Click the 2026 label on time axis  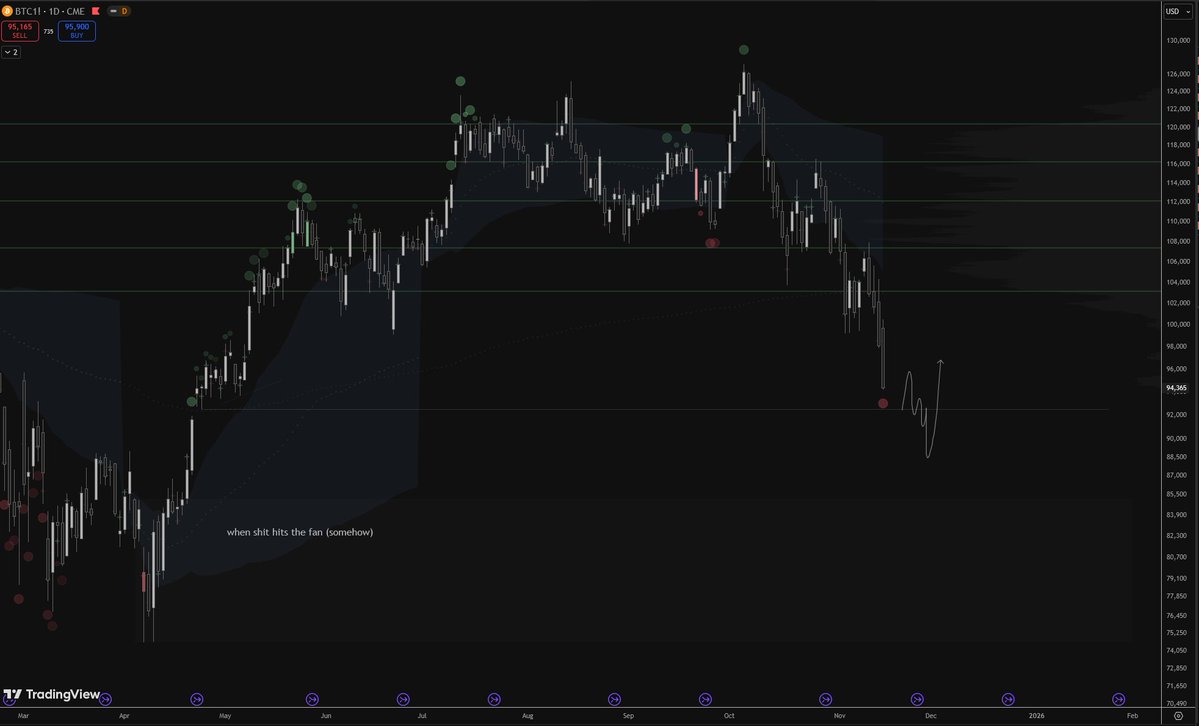click(x=1036, y=716)
